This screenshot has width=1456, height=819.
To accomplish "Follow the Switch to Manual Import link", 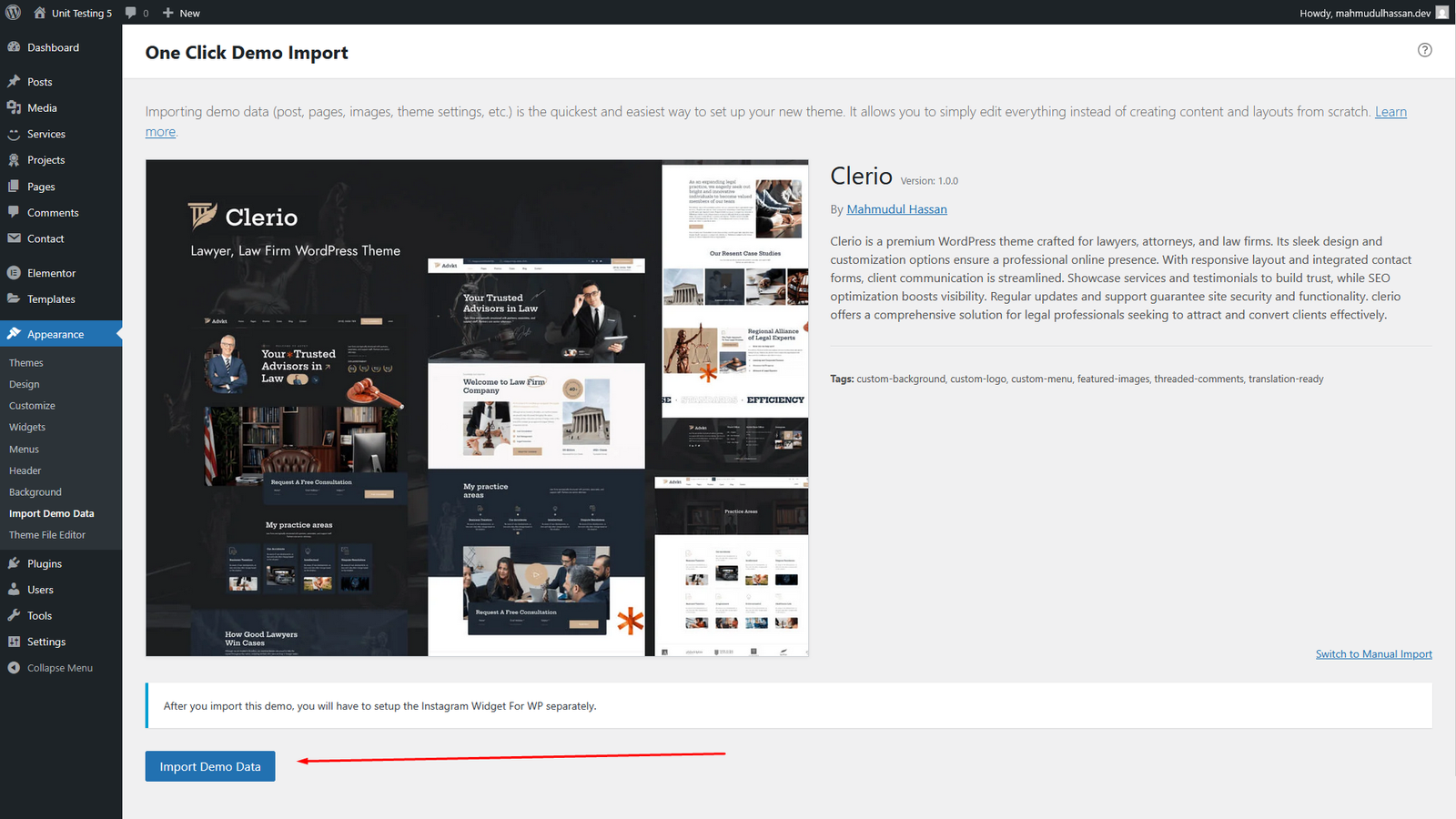I will (1373, 654).
